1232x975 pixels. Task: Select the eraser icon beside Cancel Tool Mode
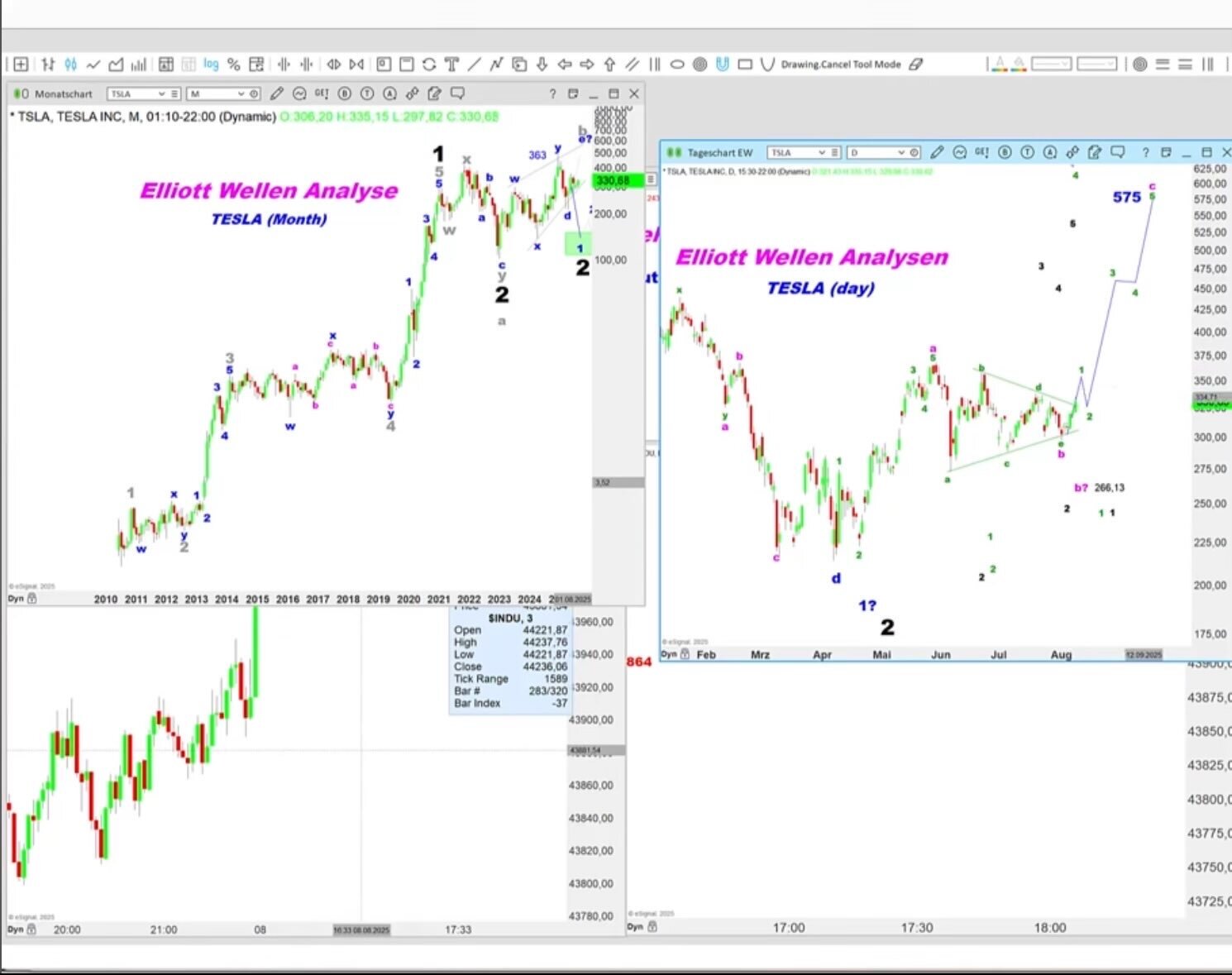pos(916,65)
